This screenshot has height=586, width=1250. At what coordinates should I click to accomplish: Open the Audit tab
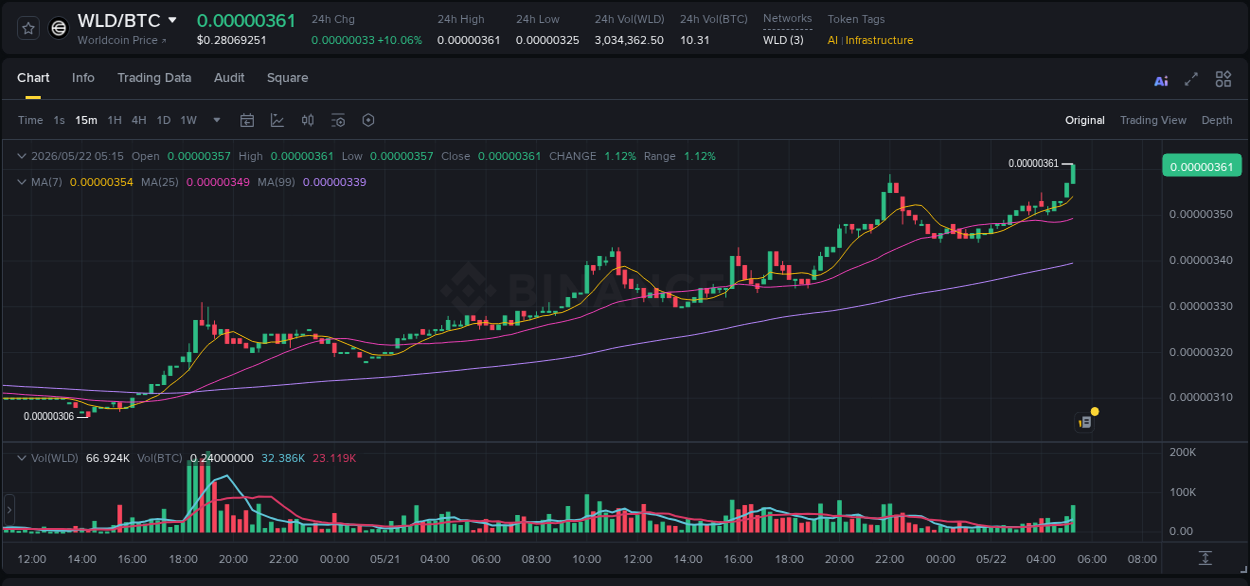(x=229, y=78)
